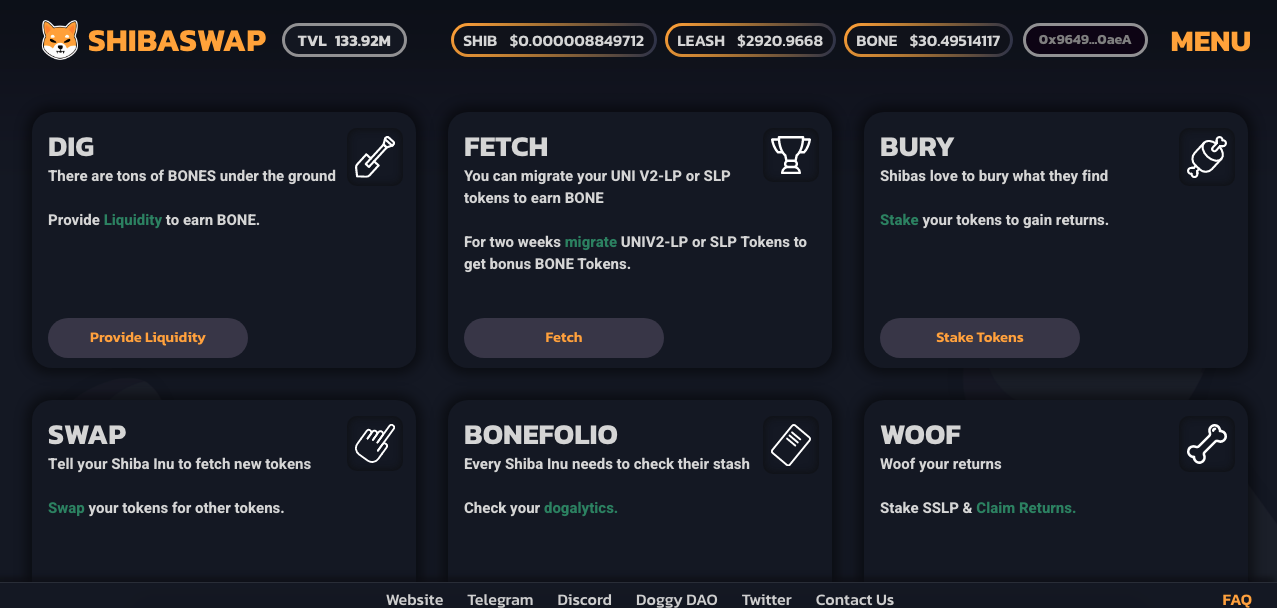Click "Shibas love to bury what they find"
Viewport: 1277px width, 608px height.
click(x=994, y=176)
